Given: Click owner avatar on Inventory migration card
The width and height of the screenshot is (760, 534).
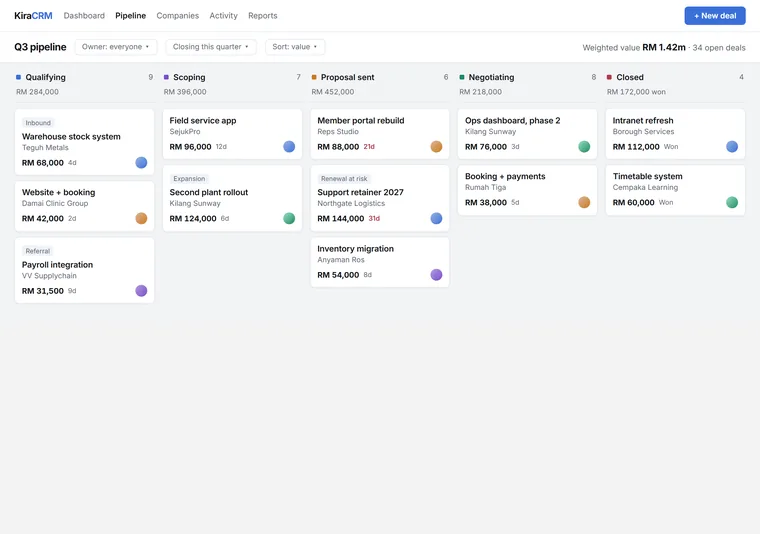Looking at the screenshot, I should 436,275.
